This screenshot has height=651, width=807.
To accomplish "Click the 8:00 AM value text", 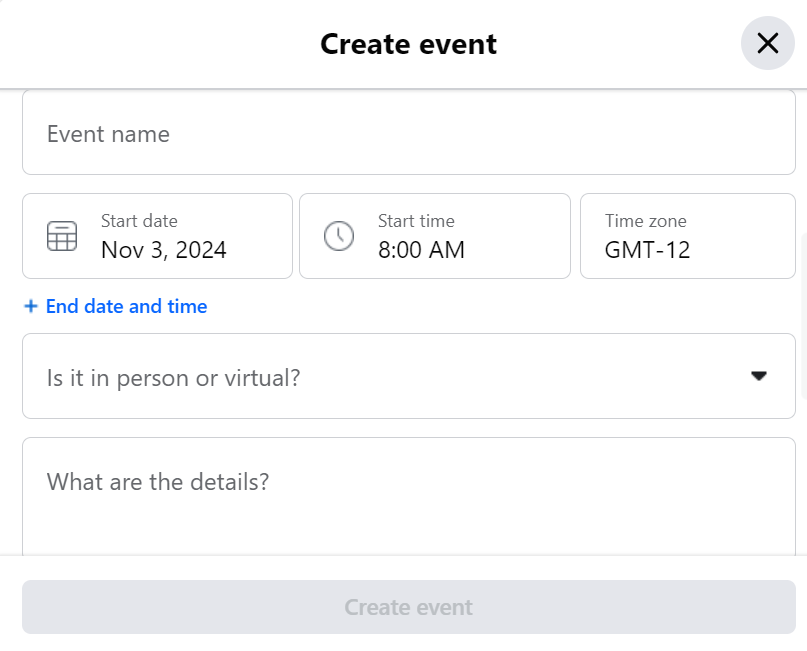I will 421,250.
